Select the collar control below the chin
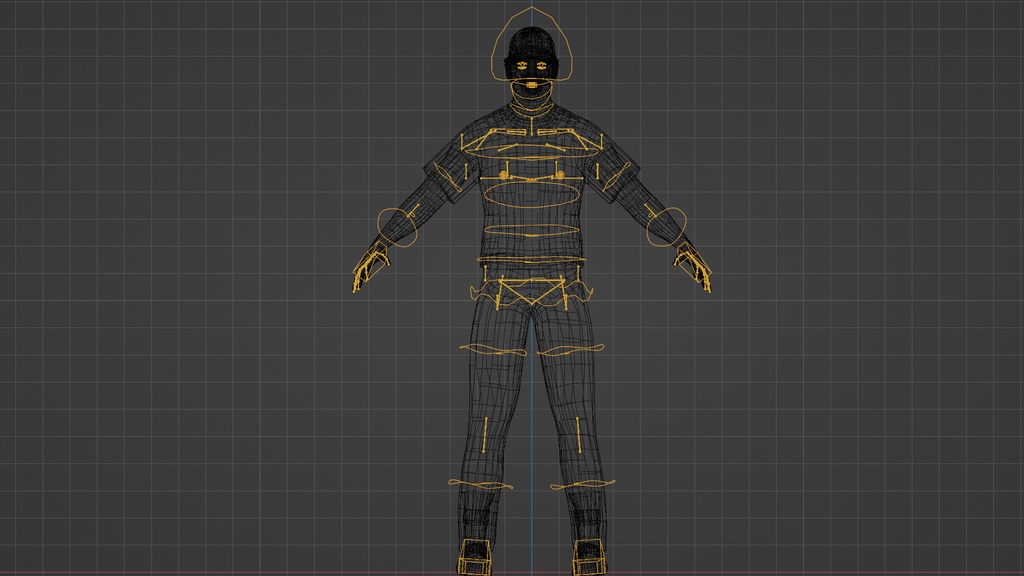 530,97
